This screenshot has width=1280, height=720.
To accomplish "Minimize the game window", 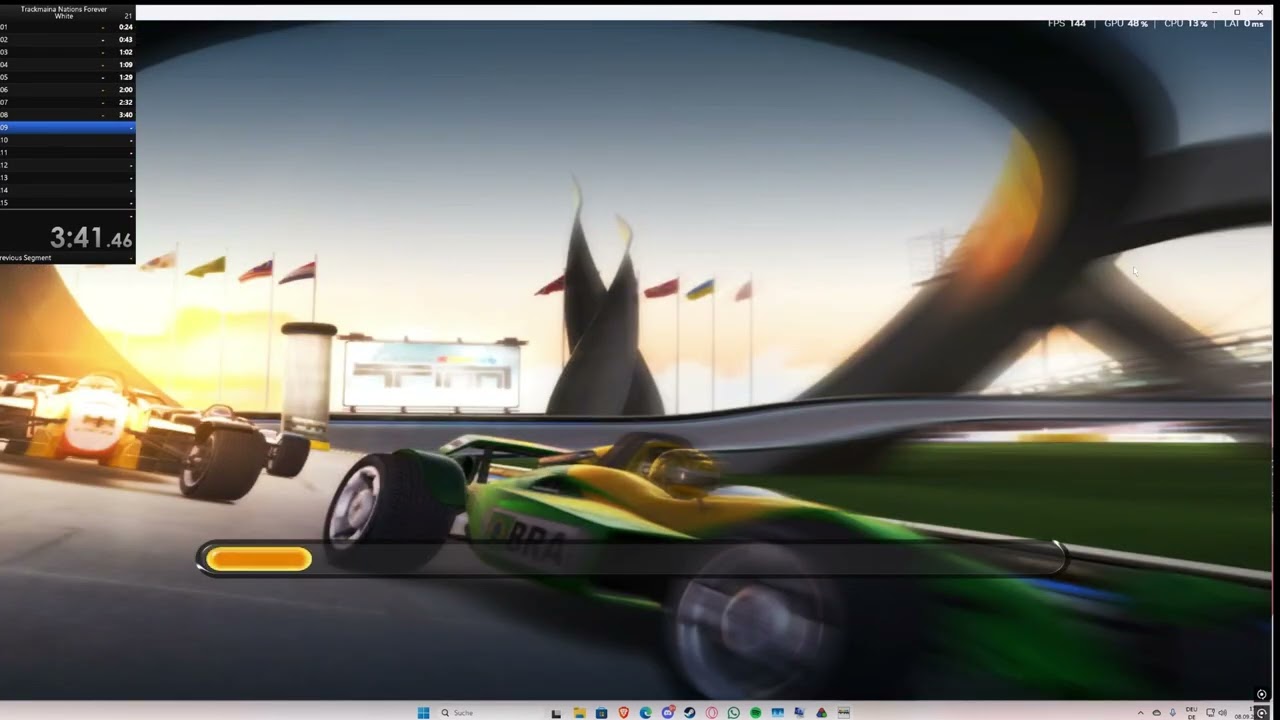I will (x=1216, y=12).
